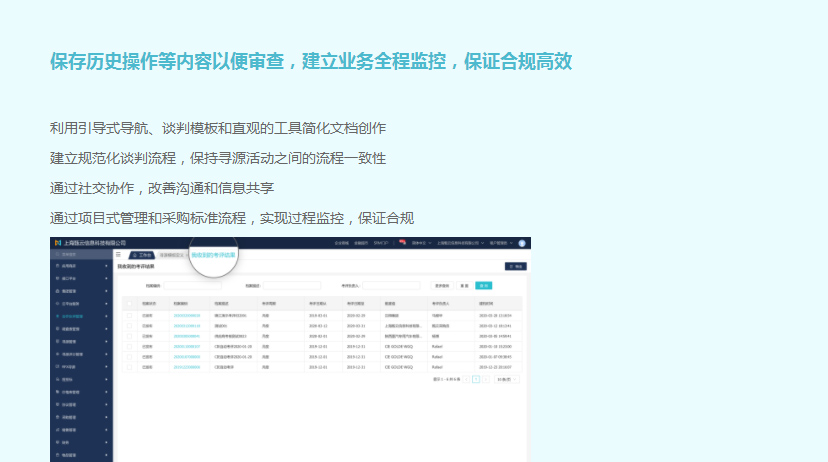Viewport: 828px width, 462px height.
Task: Check the row created 2020-01-18
Action: tap(129, 346)
